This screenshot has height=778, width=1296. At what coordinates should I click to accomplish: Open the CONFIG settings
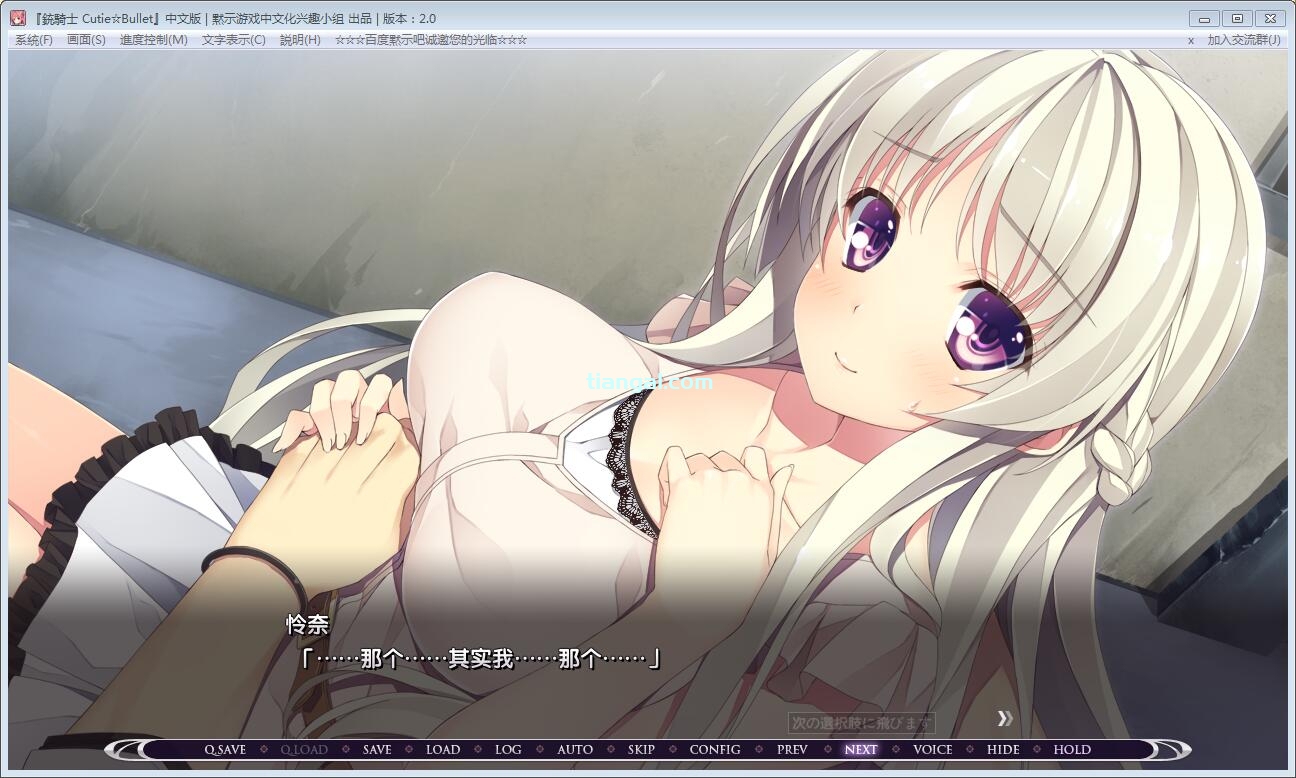pos(715,749)
